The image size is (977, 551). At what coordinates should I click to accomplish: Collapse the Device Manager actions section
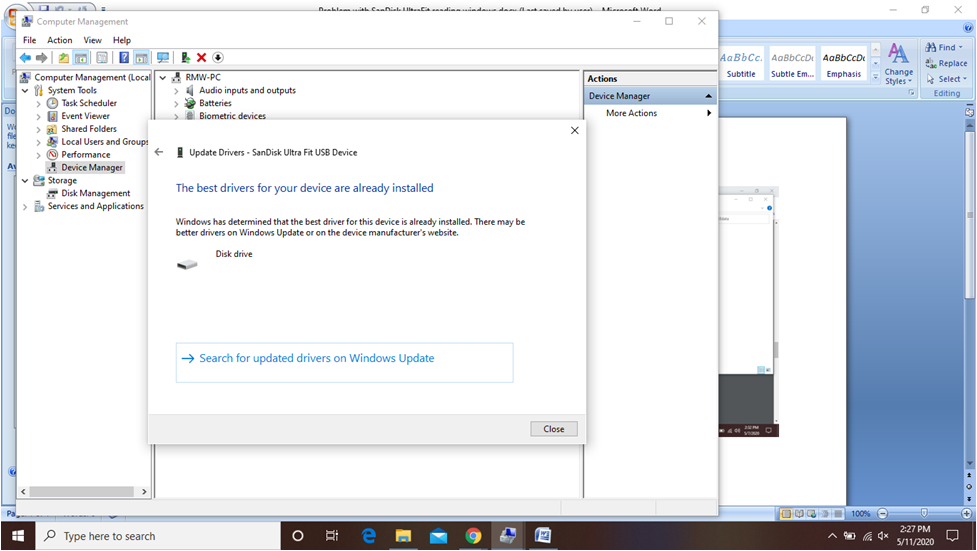pos(708,96)
